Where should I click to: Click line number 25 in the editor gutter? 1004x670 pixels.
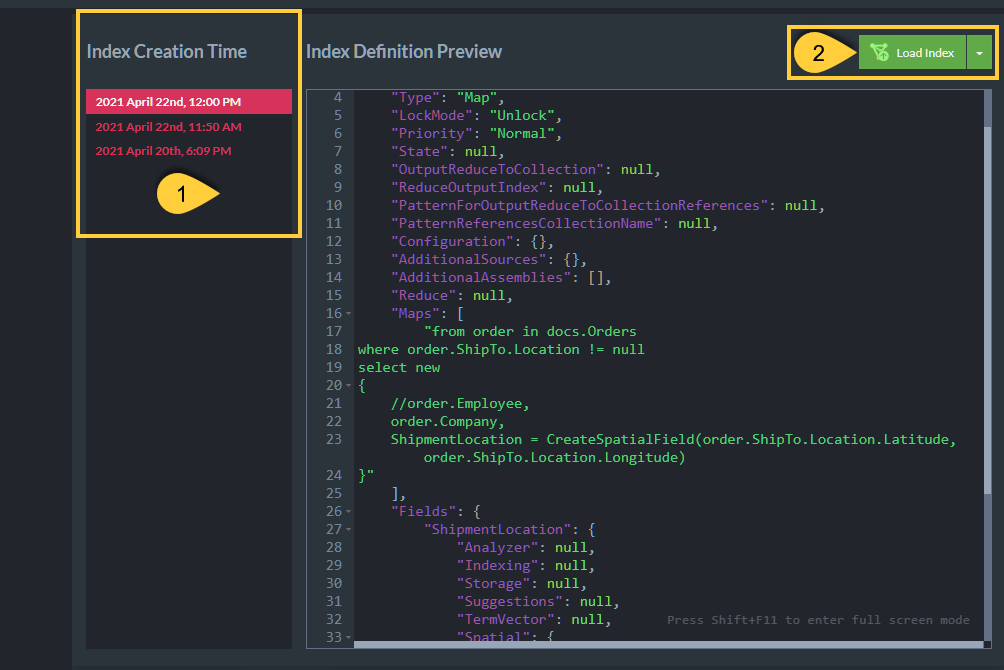[334, 493]
